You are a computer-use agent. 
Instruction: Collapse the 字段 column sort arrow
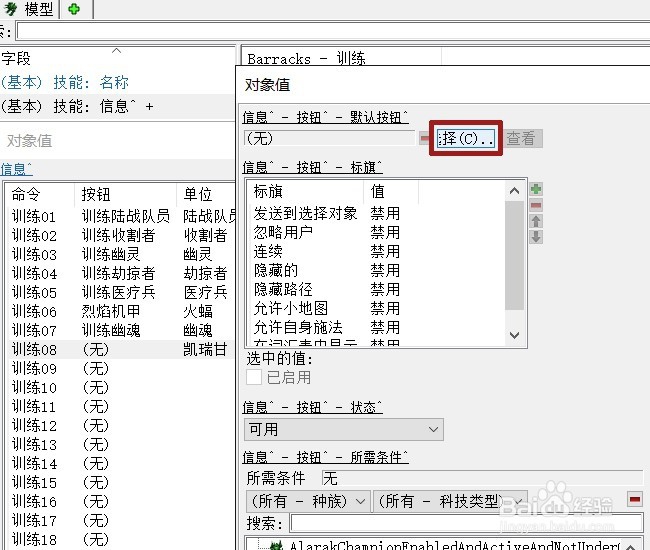[116, 51]
